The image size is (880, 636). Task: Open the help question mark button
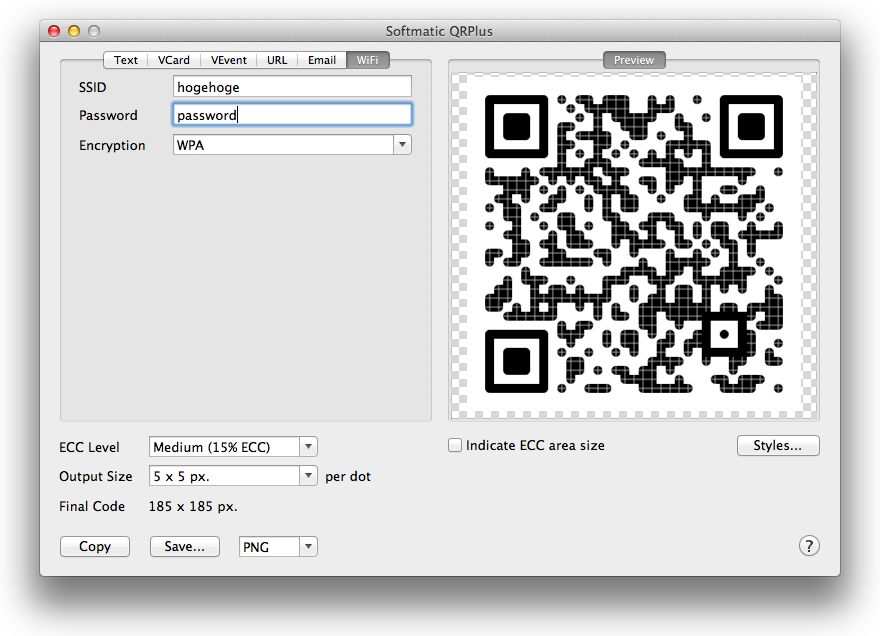point(809,546)
